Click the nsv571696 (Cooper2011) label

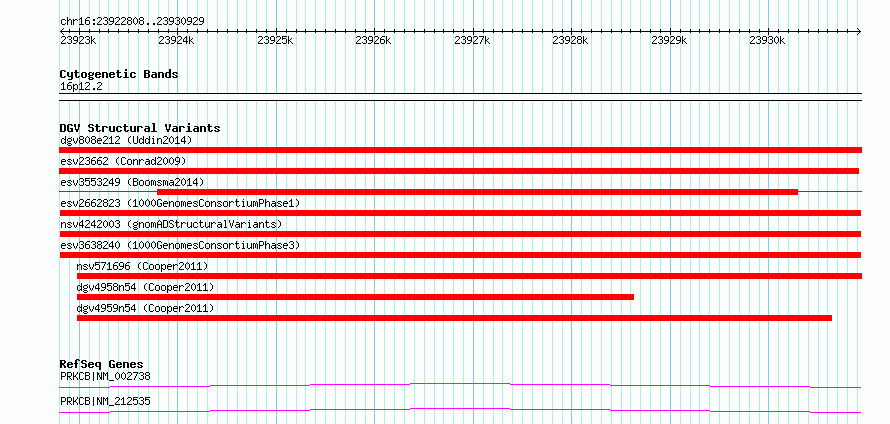[142, 266]
